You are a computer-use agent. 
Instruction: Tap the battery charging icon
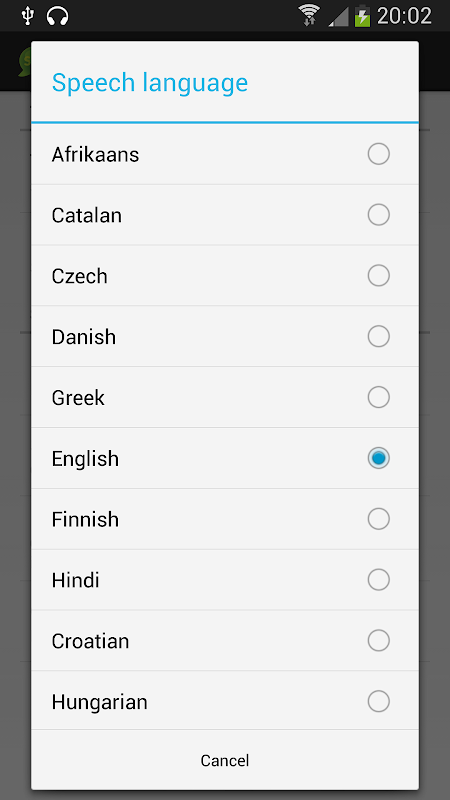click(362, 15)
